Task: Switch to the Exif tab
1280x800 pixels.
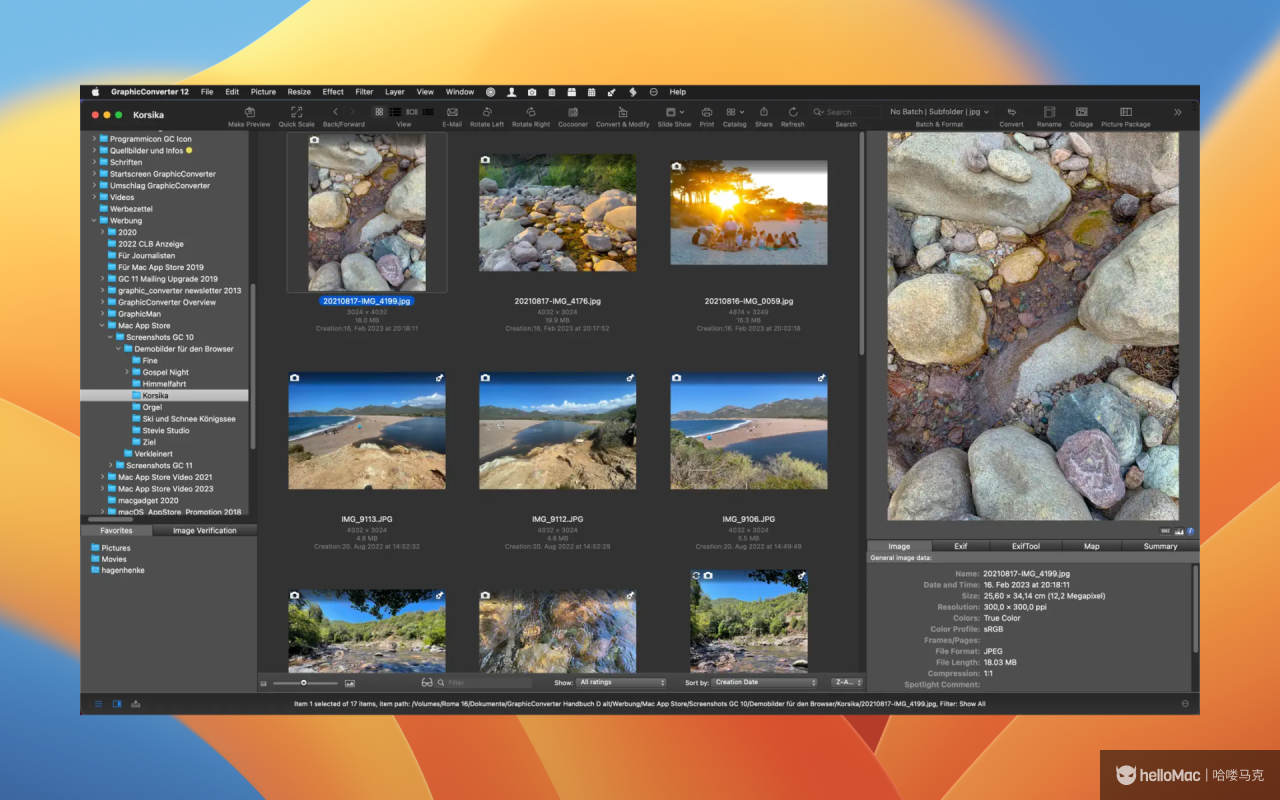Action: tap(960, 547)
